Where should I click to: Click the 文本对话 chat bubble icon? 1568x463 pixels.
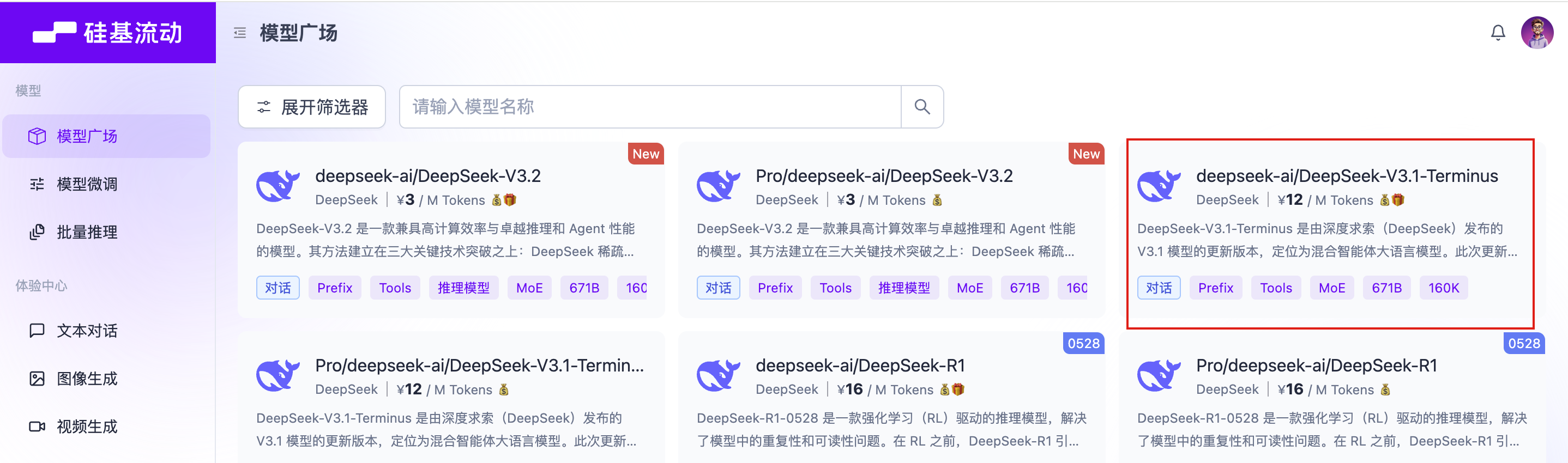[37, 331]
